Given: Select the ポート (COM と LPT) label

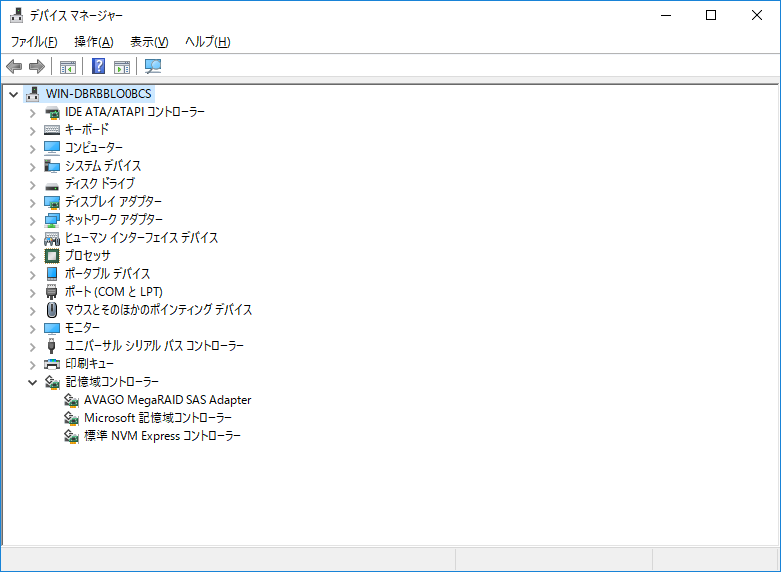Looking at the screenshot, I should coord(114,292).
